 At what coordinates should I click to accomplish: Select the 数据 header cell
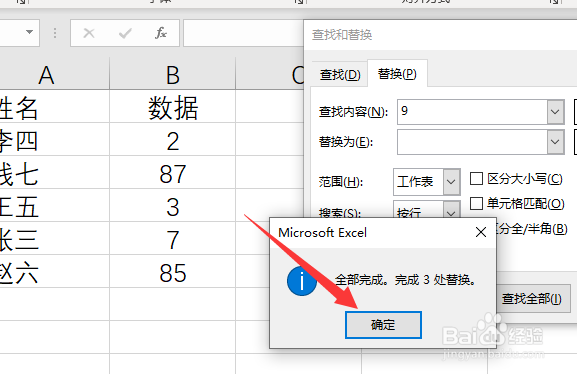click(x=173, y=107)
